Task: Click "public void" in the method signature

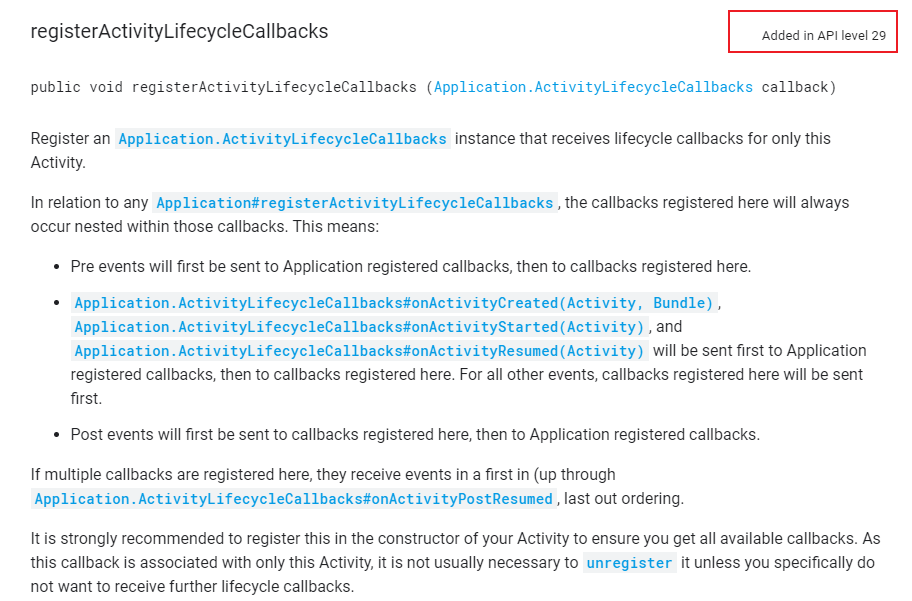Action: pos(77,87)
